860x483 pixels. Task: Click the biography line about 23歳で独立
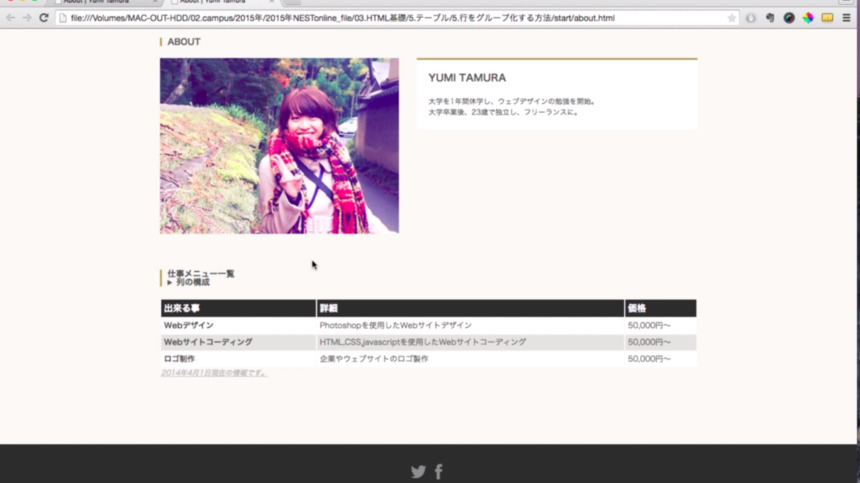click(504, 112)
